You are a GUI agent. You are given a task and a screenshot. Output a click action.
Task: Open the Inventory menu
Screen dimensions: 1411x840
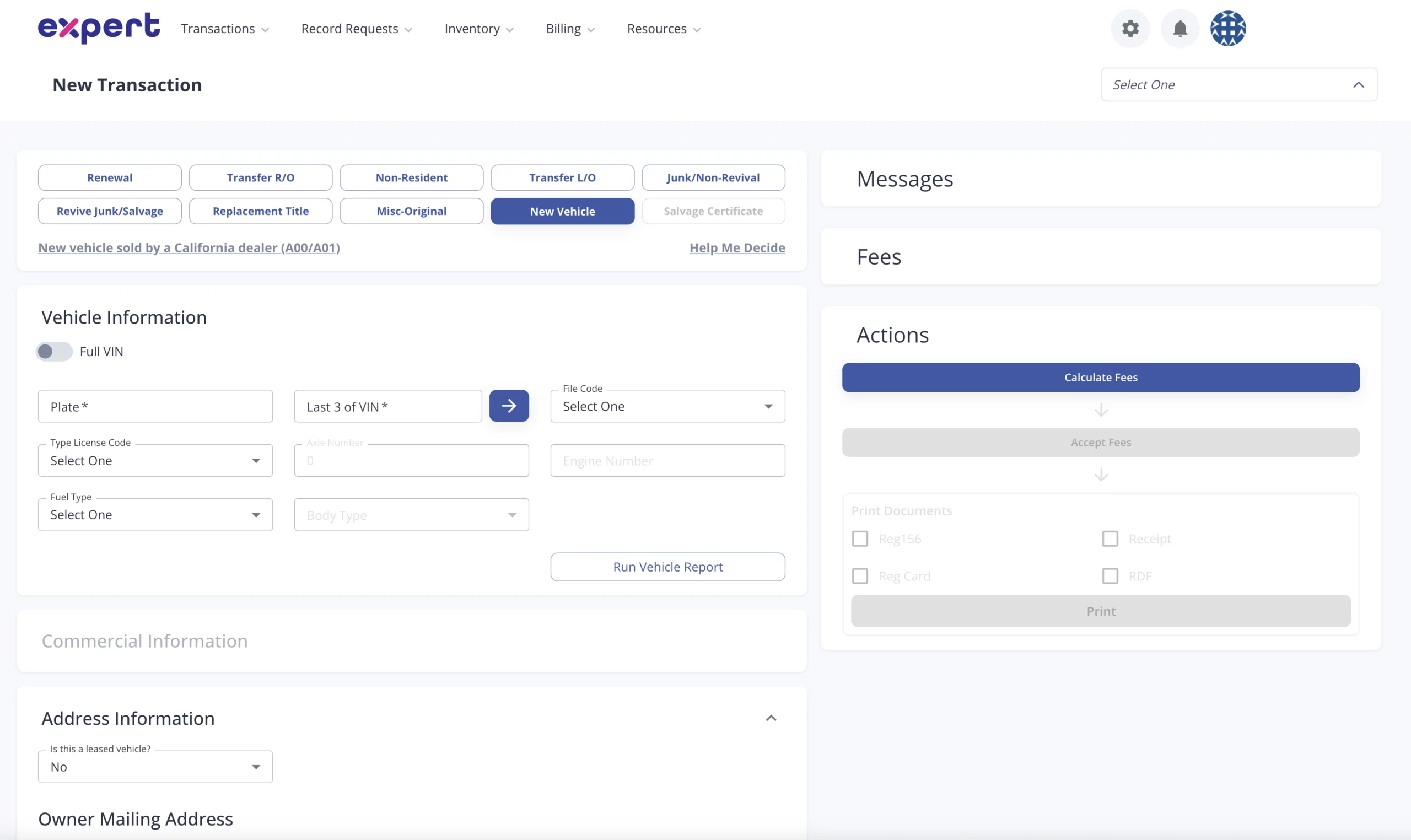pyautogui.click(x=479, y=29)
